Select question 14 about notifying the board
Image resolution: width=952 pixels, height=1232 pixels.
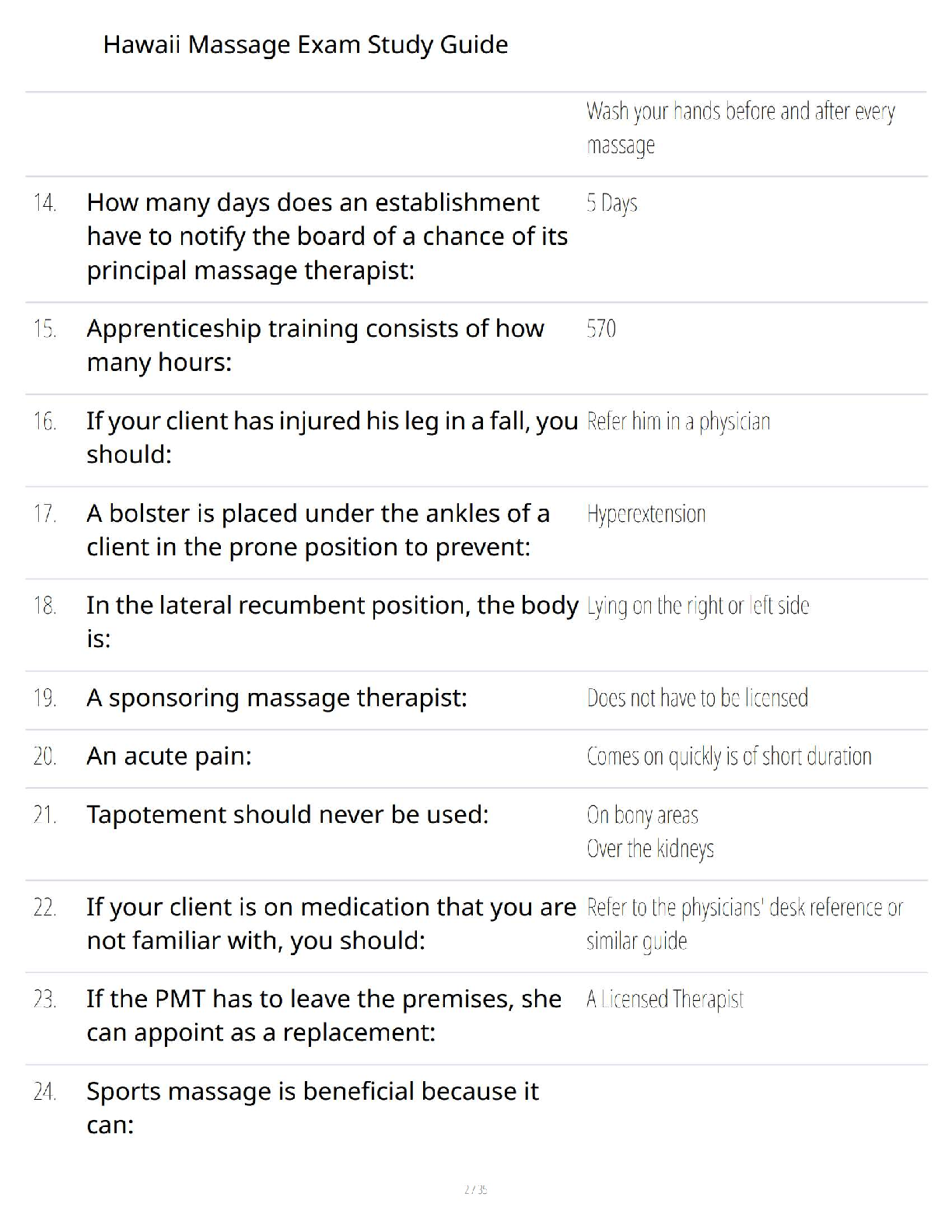coord(327,236)
